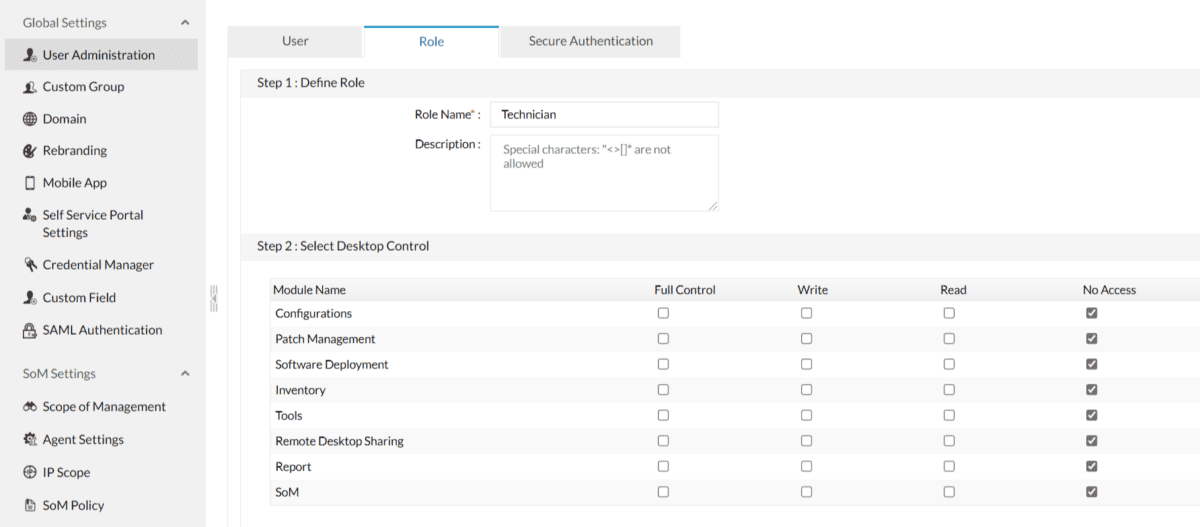
Task: Check Write access for Patch Management
Action: (806, 339)
